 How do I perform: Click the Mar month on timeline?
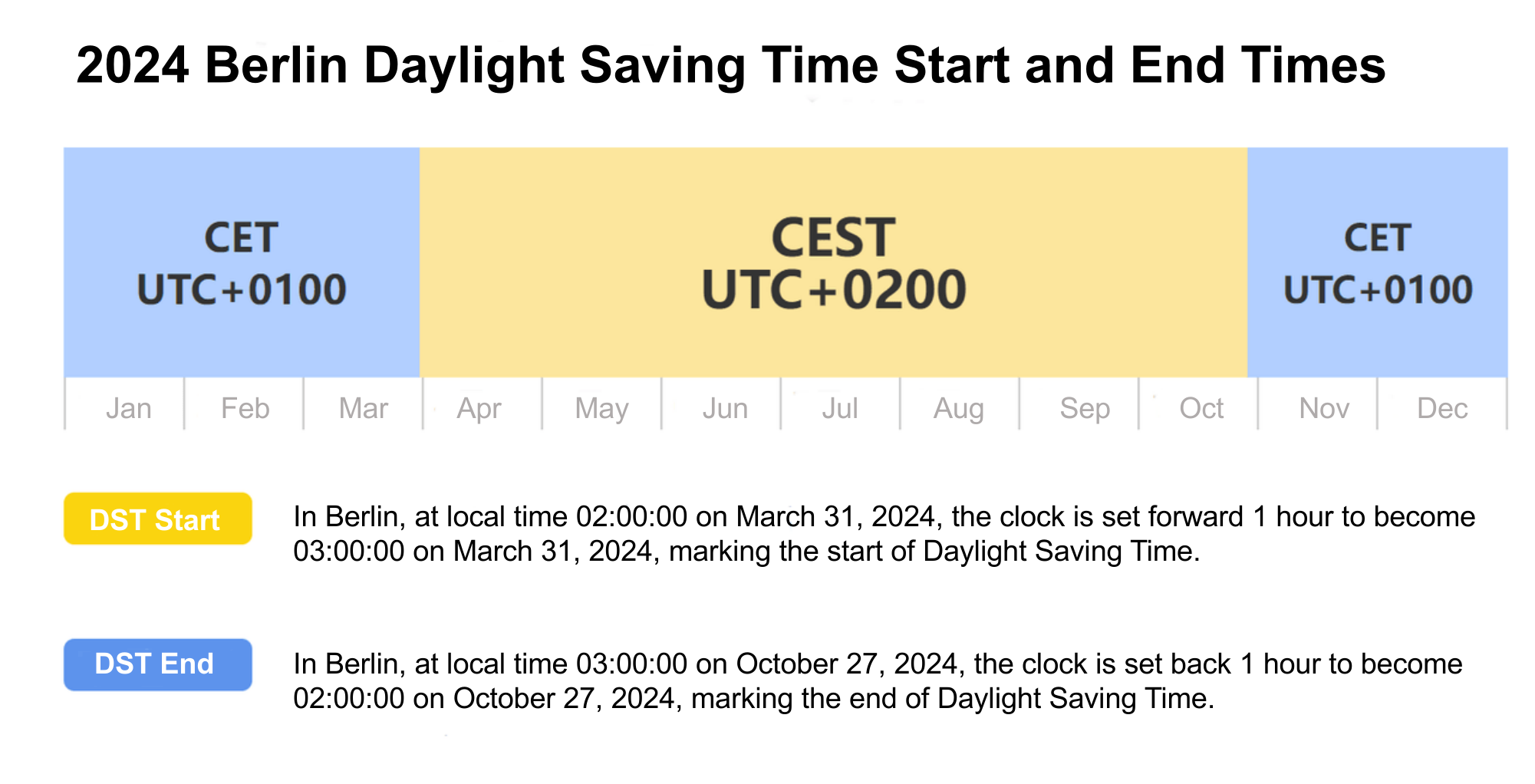tap(364, 408)
